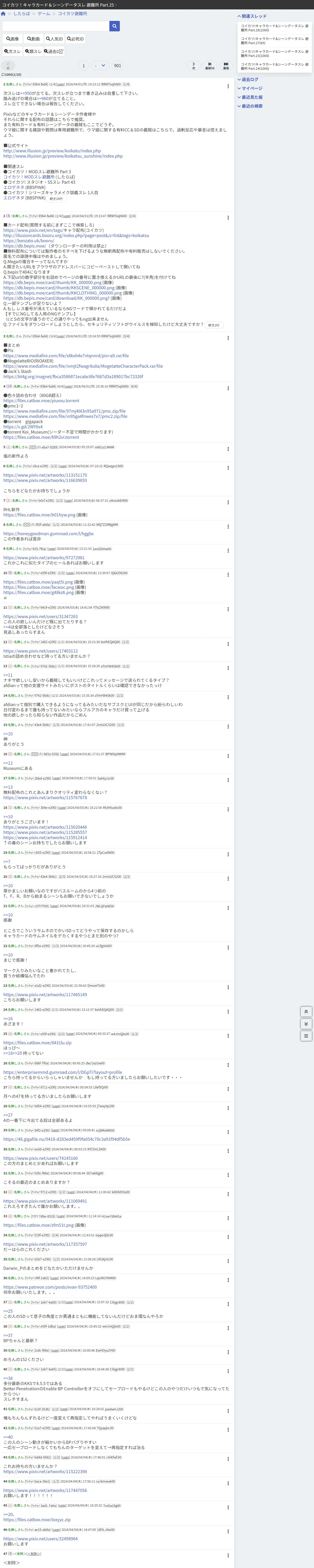
Task: Expand the マイページ sidebar section
Action: (x=250, y=88)
